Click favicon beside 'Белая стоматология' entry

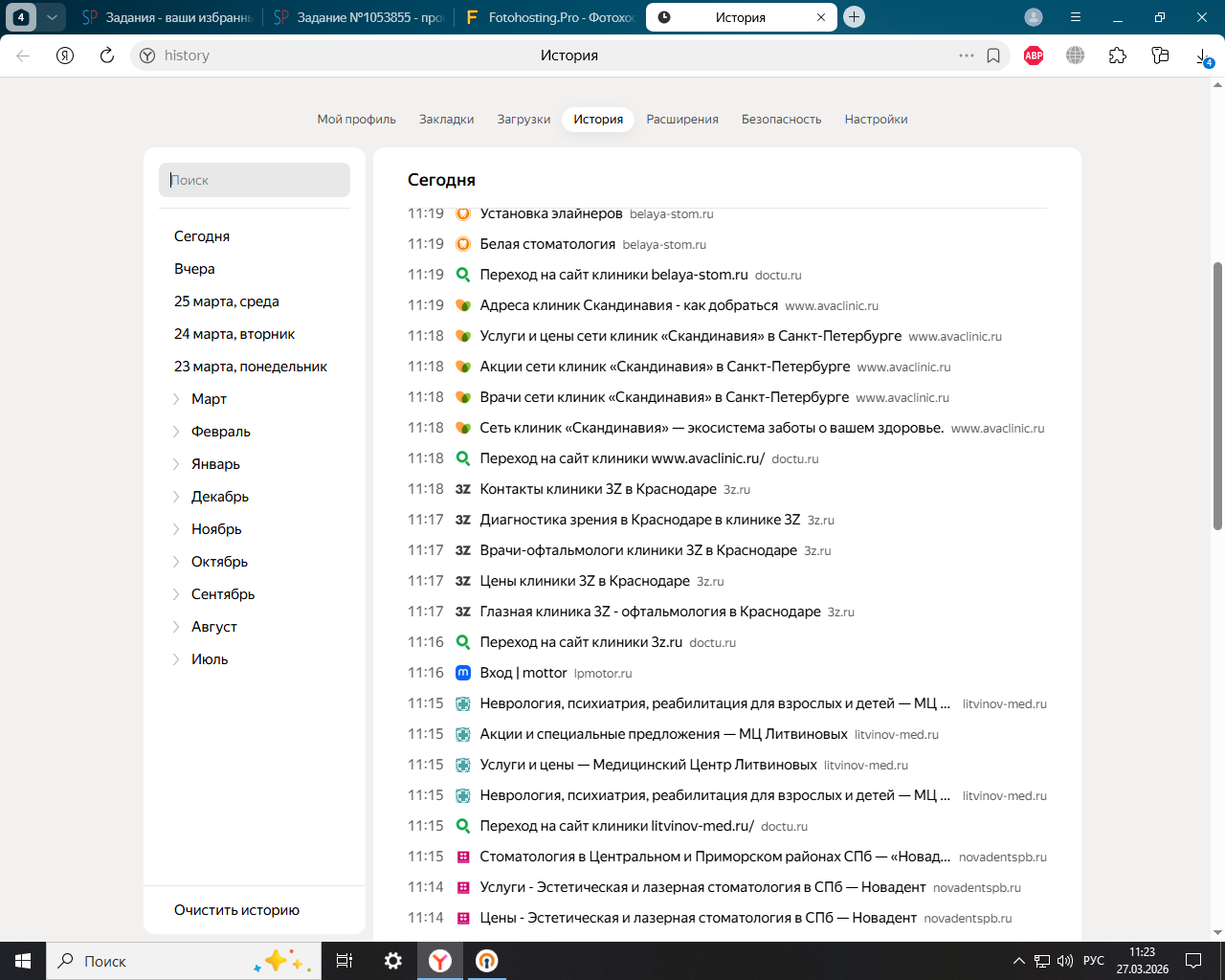[x=463, y=244]
